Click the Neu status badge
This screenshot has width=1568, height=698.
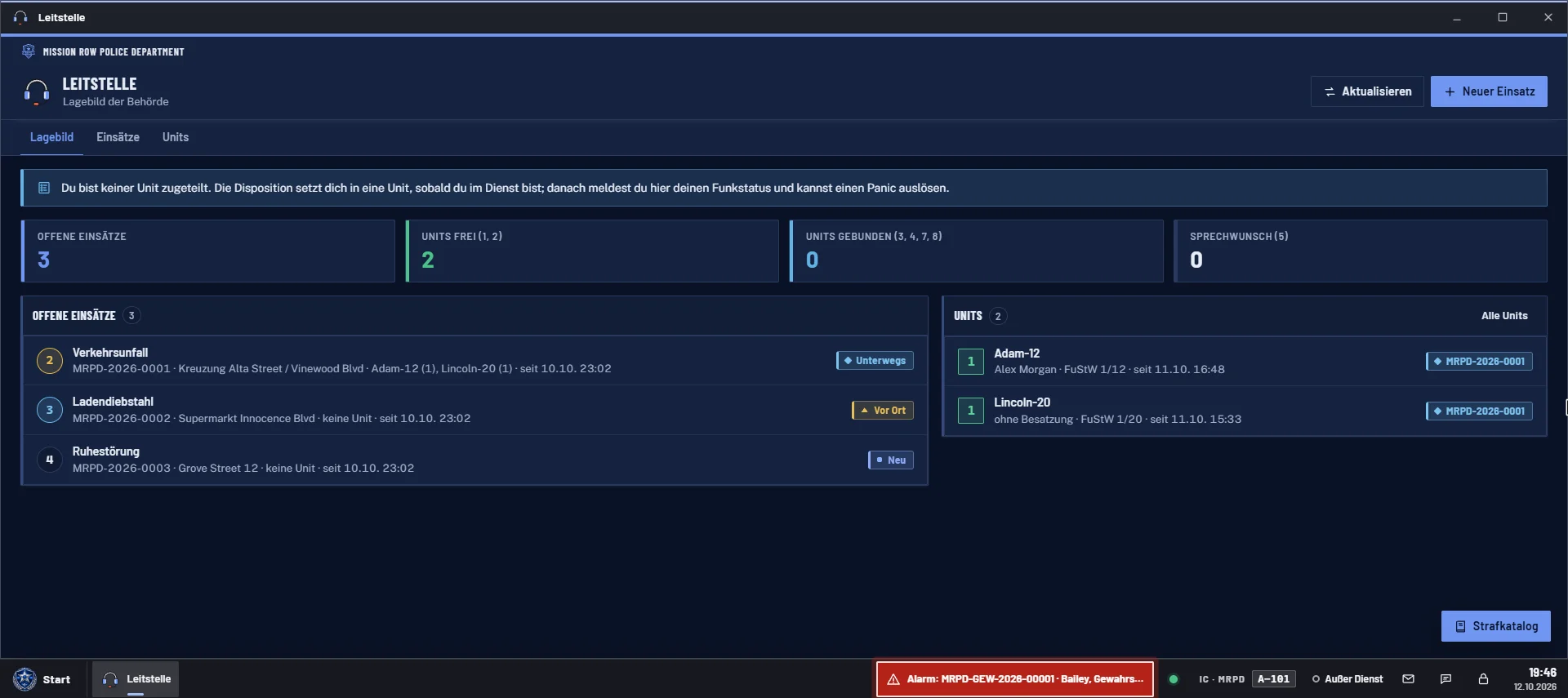click(890, 460)
